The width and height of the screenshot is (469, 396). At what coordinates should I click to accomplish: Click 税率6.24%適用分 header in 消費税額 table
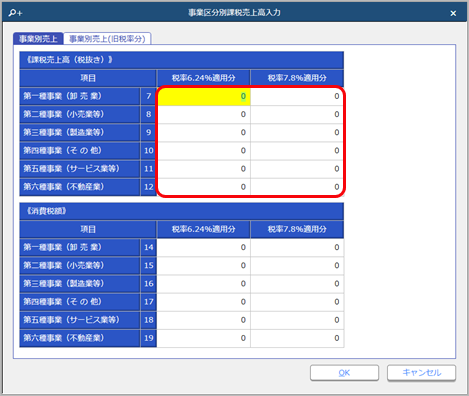pyautogui.click(x=203, y=229)
